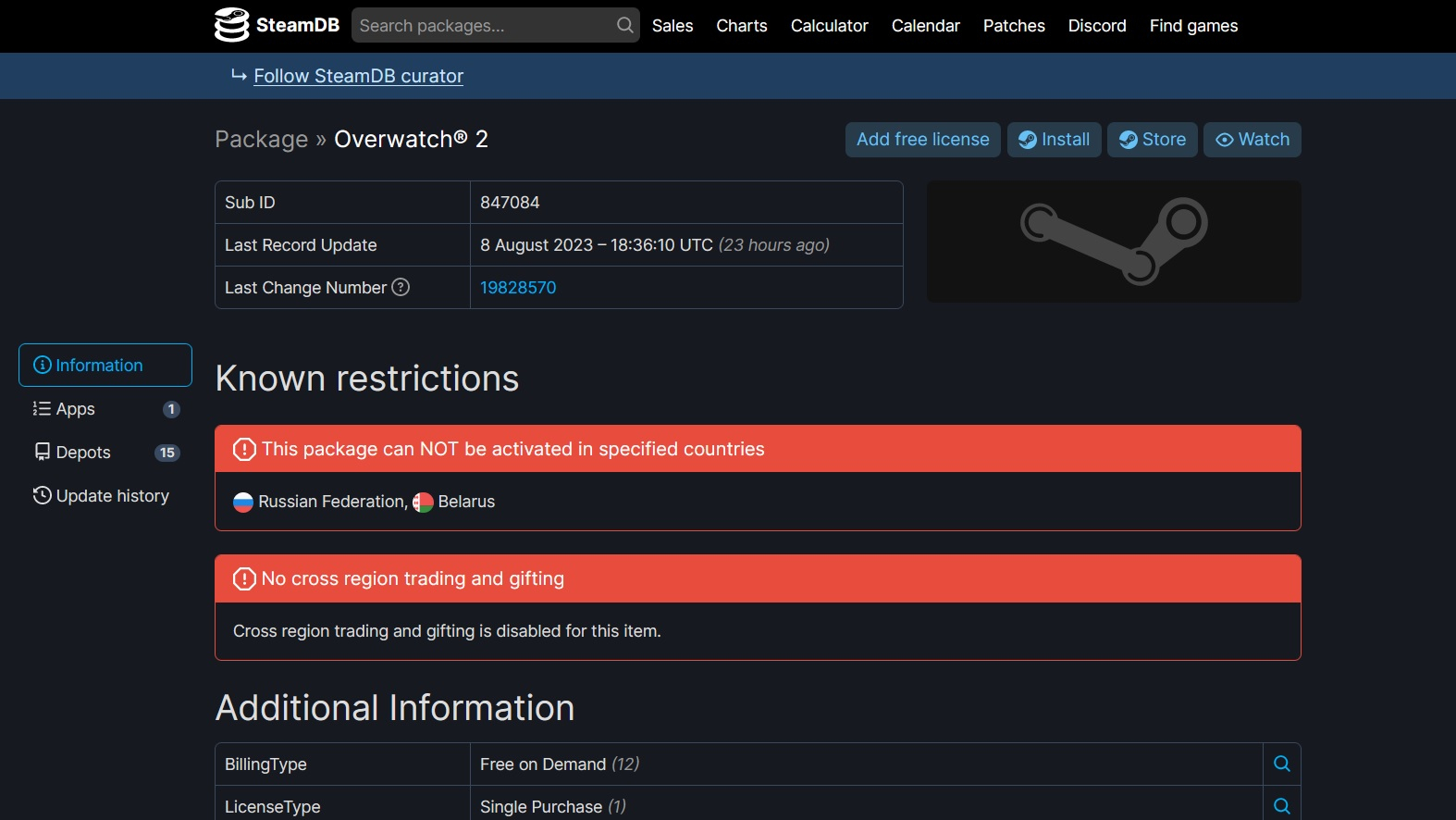This screenshot has width=1456, height=820.
Task: Open the Sales menu item
Action: click(672, 26)
